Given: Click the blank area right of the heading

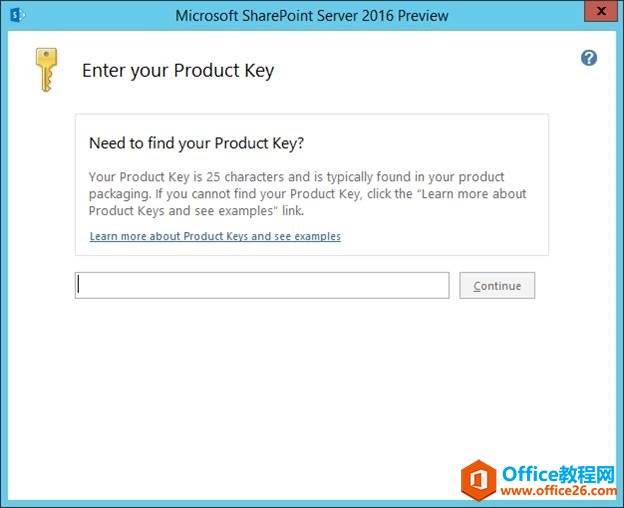Looking at the screenshot, I should click(418, 71).
